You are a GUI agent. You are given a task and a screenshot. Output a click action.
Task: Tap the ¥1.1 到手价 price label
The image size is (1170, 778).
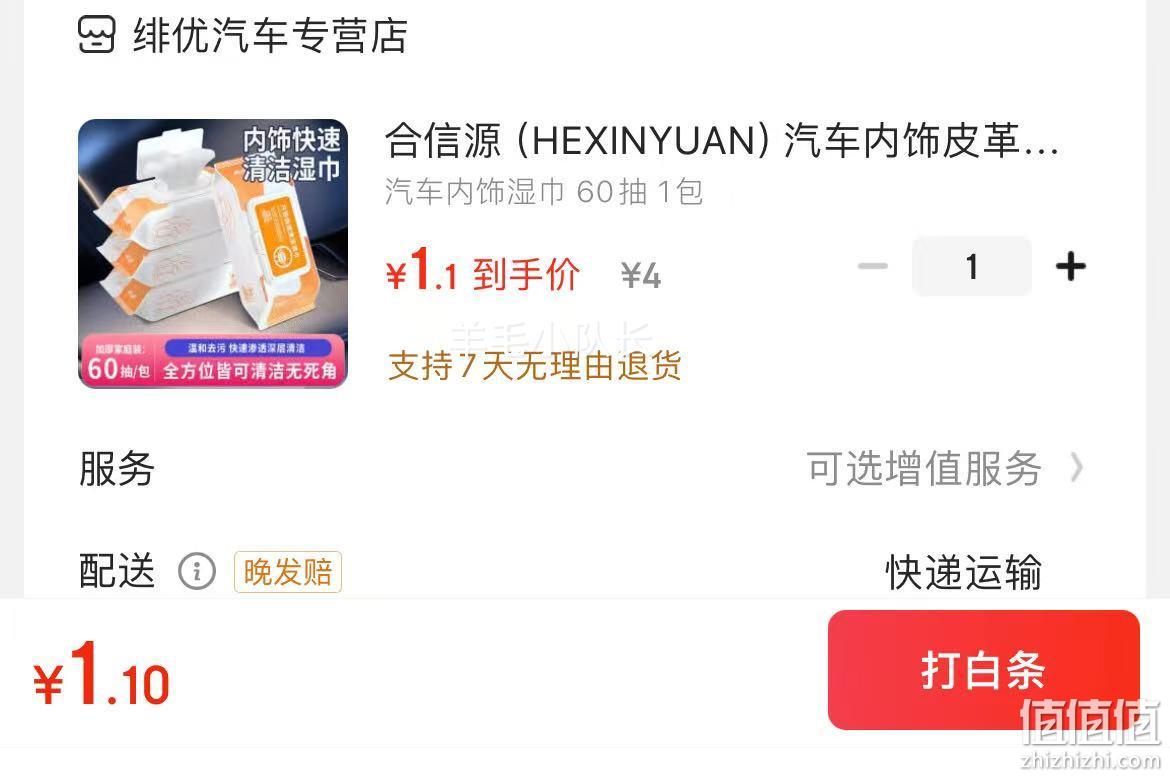point(483,270)
